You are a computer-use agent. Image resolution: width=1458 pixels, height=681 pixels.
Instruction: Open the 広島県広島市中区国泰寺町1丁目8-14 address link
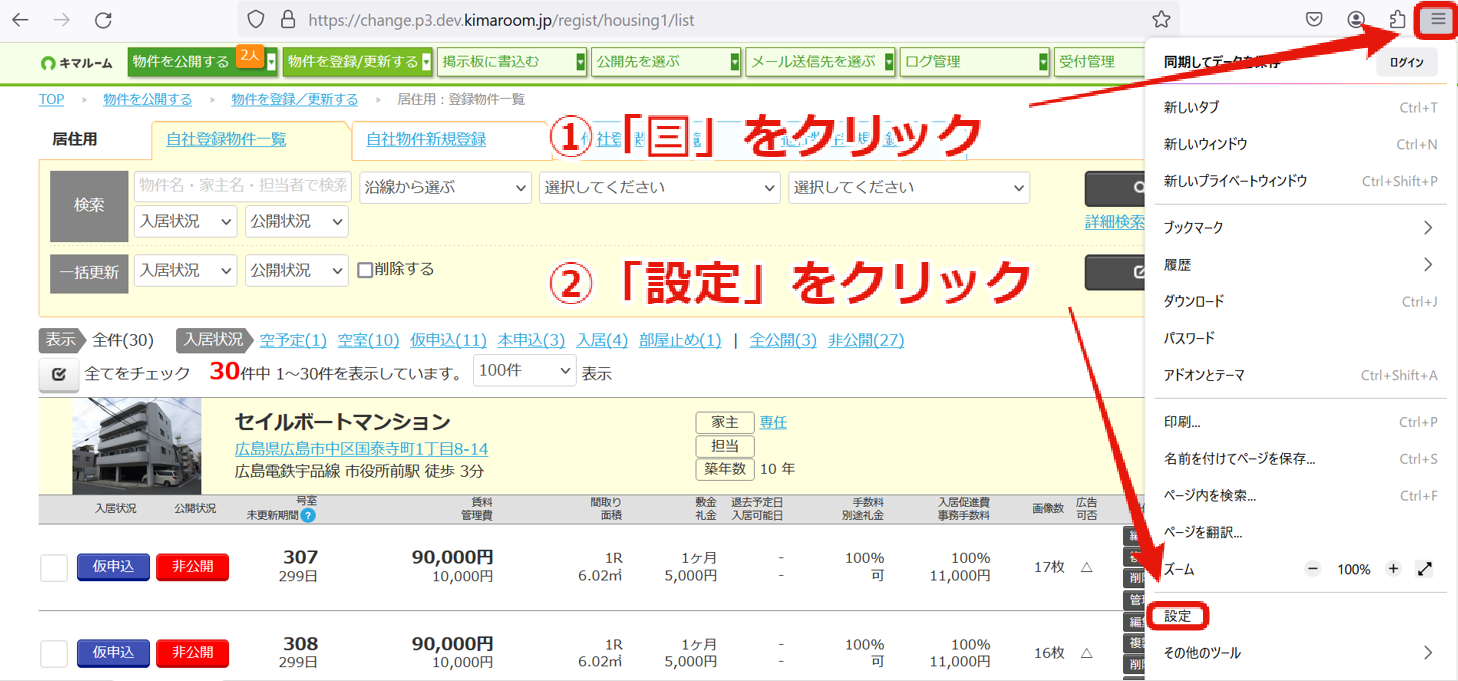pyautogui.click(x=361, y=449)
